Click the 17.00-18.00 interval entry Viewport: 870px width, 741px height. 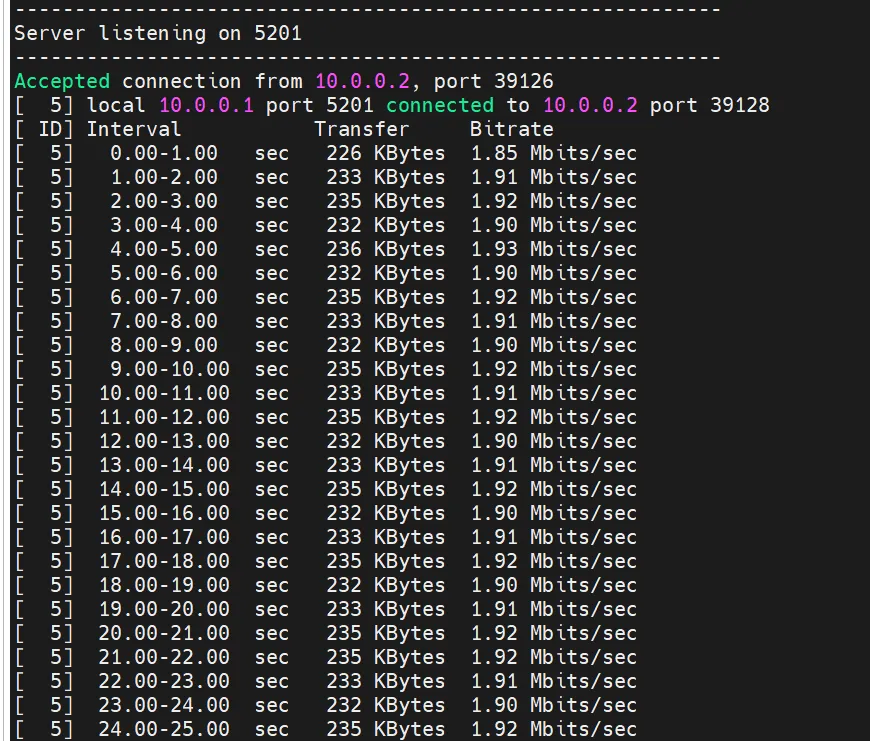[164, 561]
